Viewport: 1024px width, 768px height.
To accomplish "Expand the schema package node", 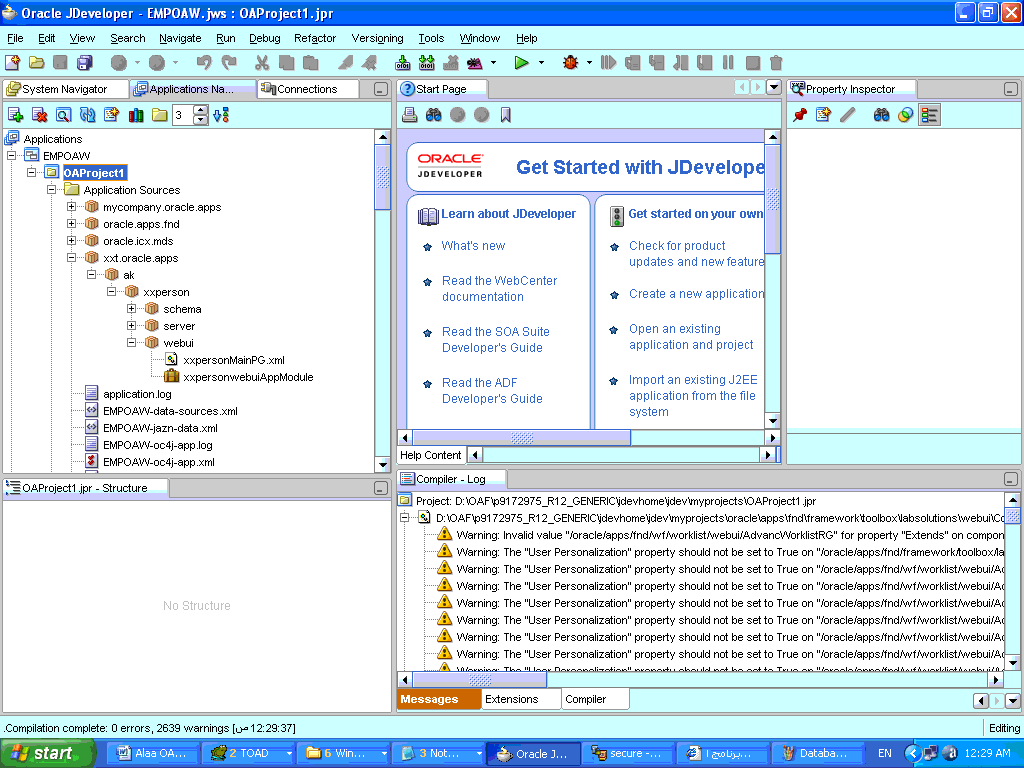I will pyautogui.click(x=131, y=308).
